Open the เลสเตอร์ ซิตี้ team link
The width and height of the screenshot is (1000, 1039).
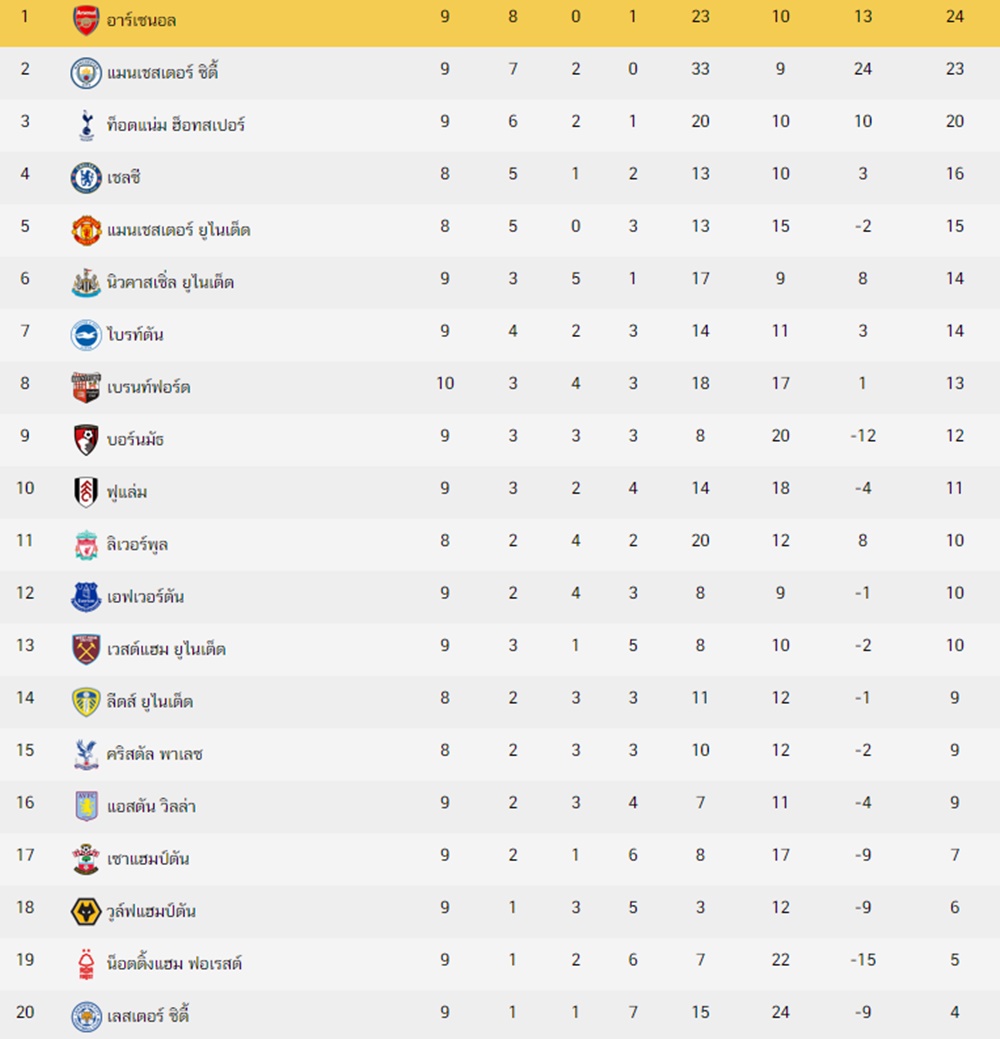point(148,1015)
